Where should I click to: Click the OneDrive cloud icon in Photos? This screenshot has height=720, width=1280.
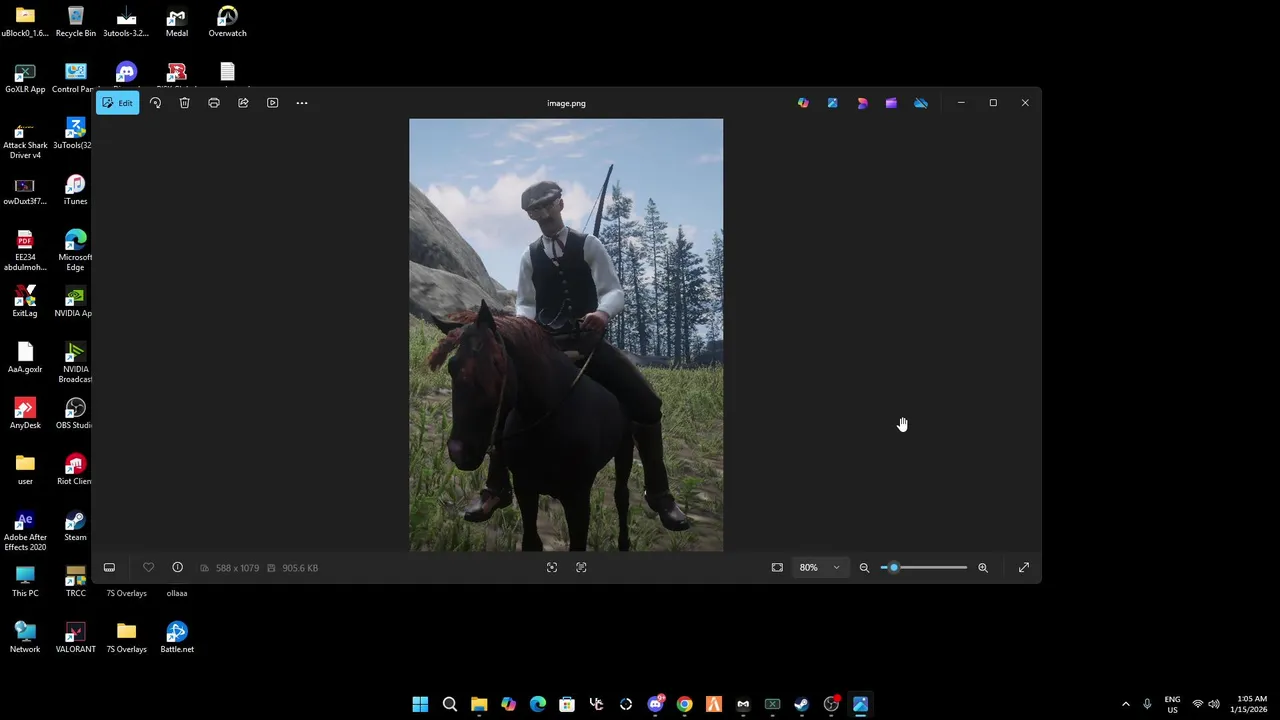coord(921,103)
